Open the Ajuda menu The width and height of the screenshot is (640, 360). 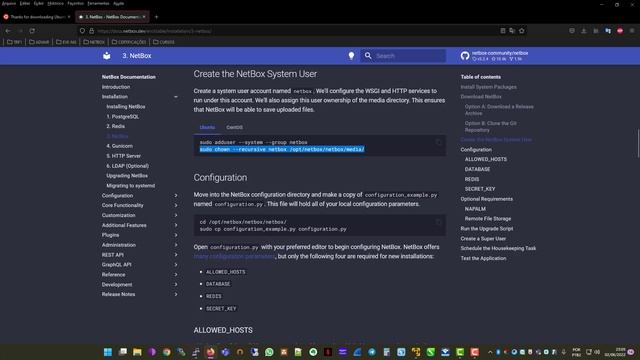coord(119,3)
